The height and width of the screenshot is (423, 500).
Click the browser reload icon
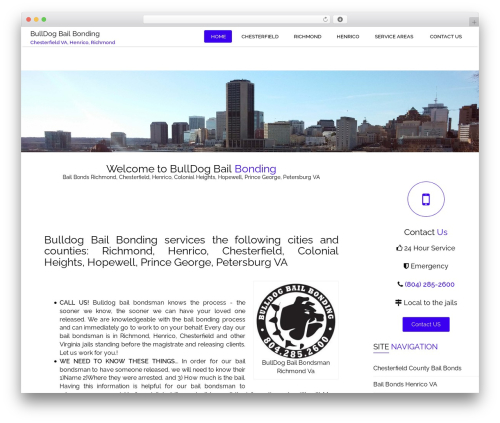[325, 20]
